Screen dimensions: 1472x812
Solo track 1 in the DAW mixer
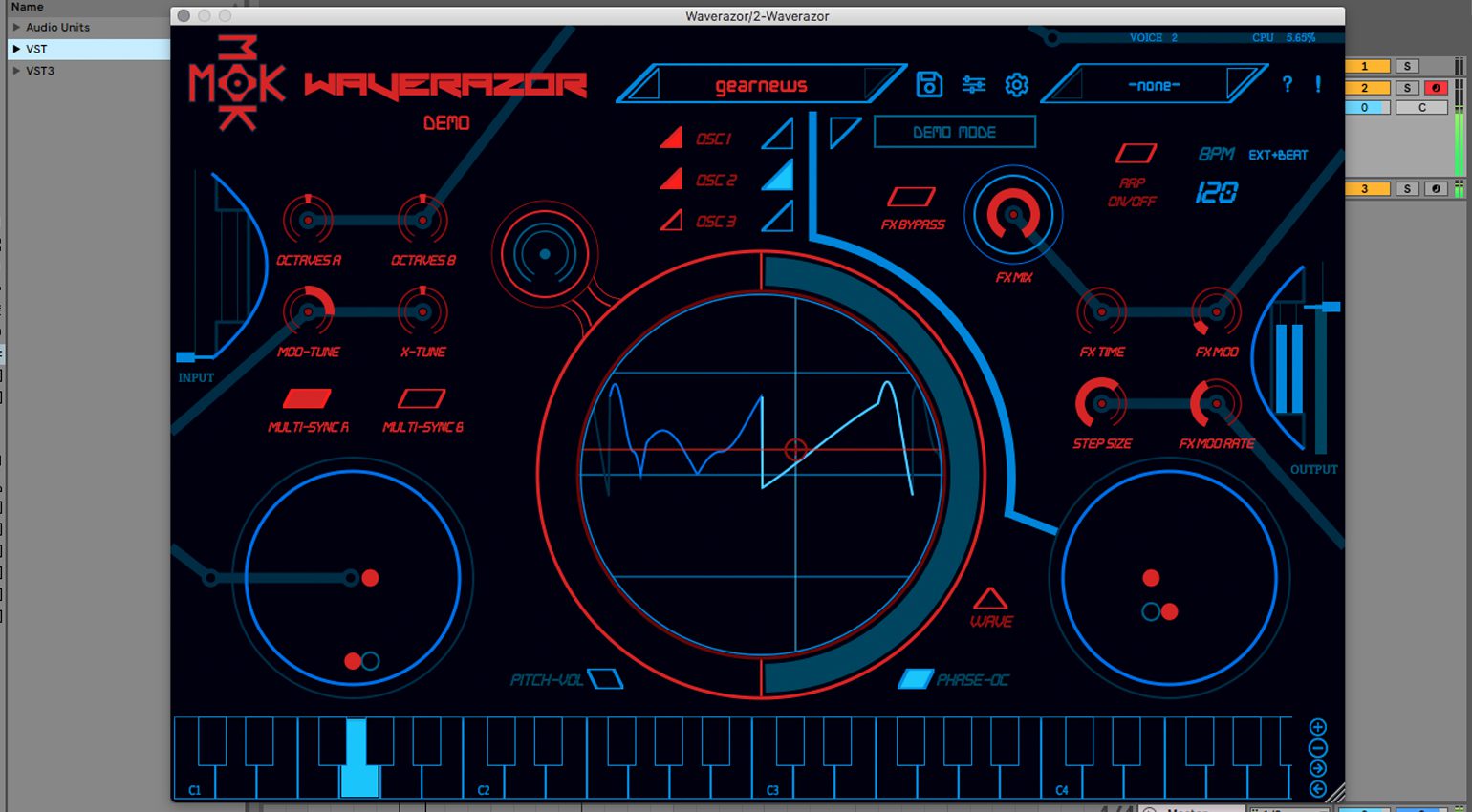pyautogui.click(x=1407, y=66)
